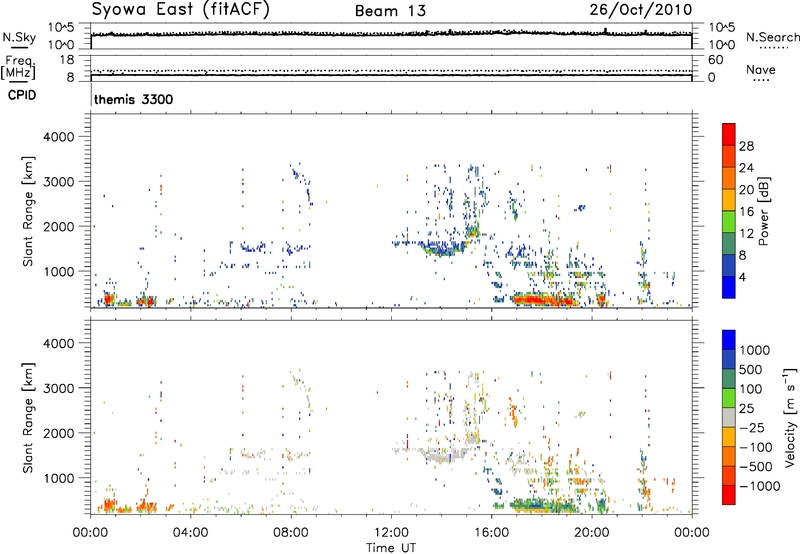Click the 'Power [dB]' colorbar label
The image size is (800, 554).
(763, 211)
